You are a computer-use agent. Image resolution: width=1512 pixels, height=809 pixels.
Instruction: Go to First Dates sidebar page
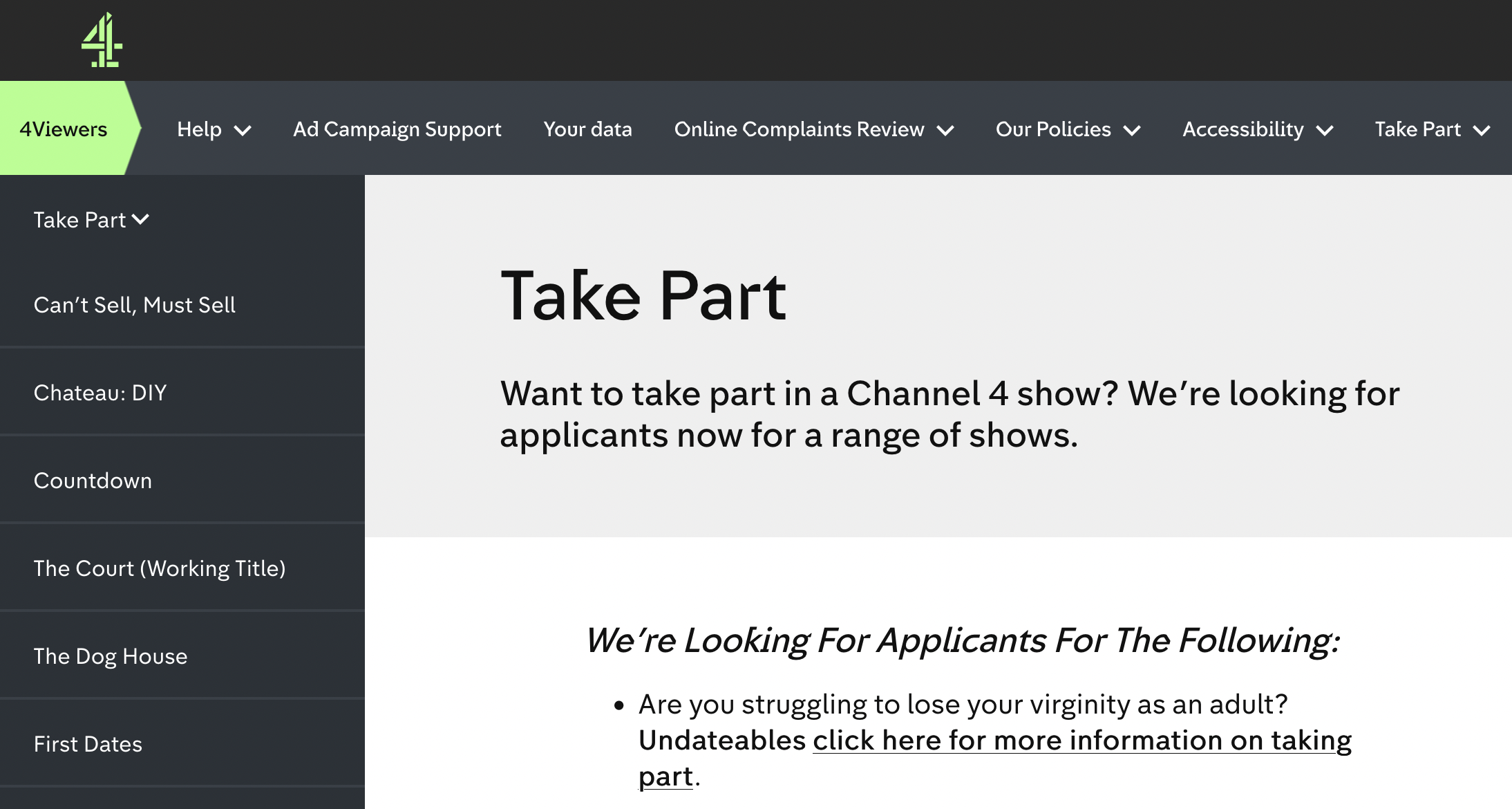88,744
